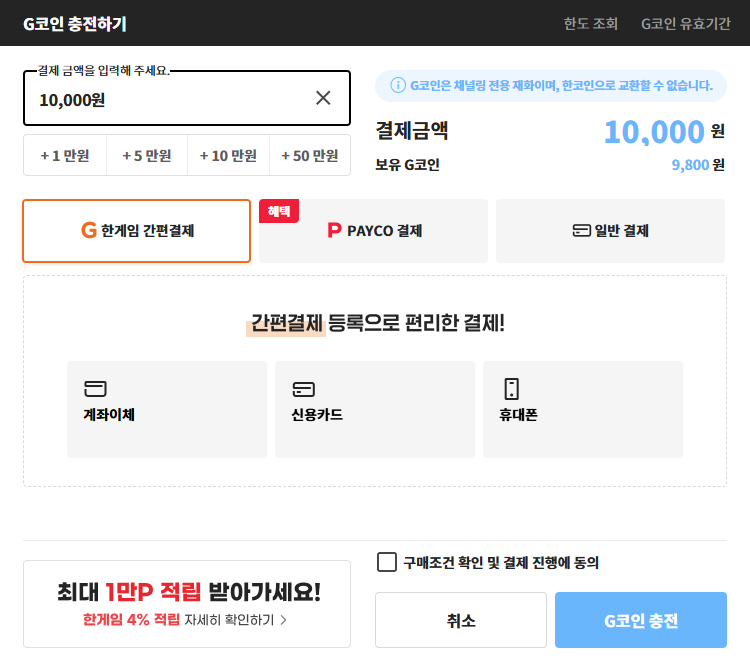Screen dimensions: 750x668
Task: Open 한게임 4% 적립 자세히 확인하기 link
Action: [x=185, y=620]
